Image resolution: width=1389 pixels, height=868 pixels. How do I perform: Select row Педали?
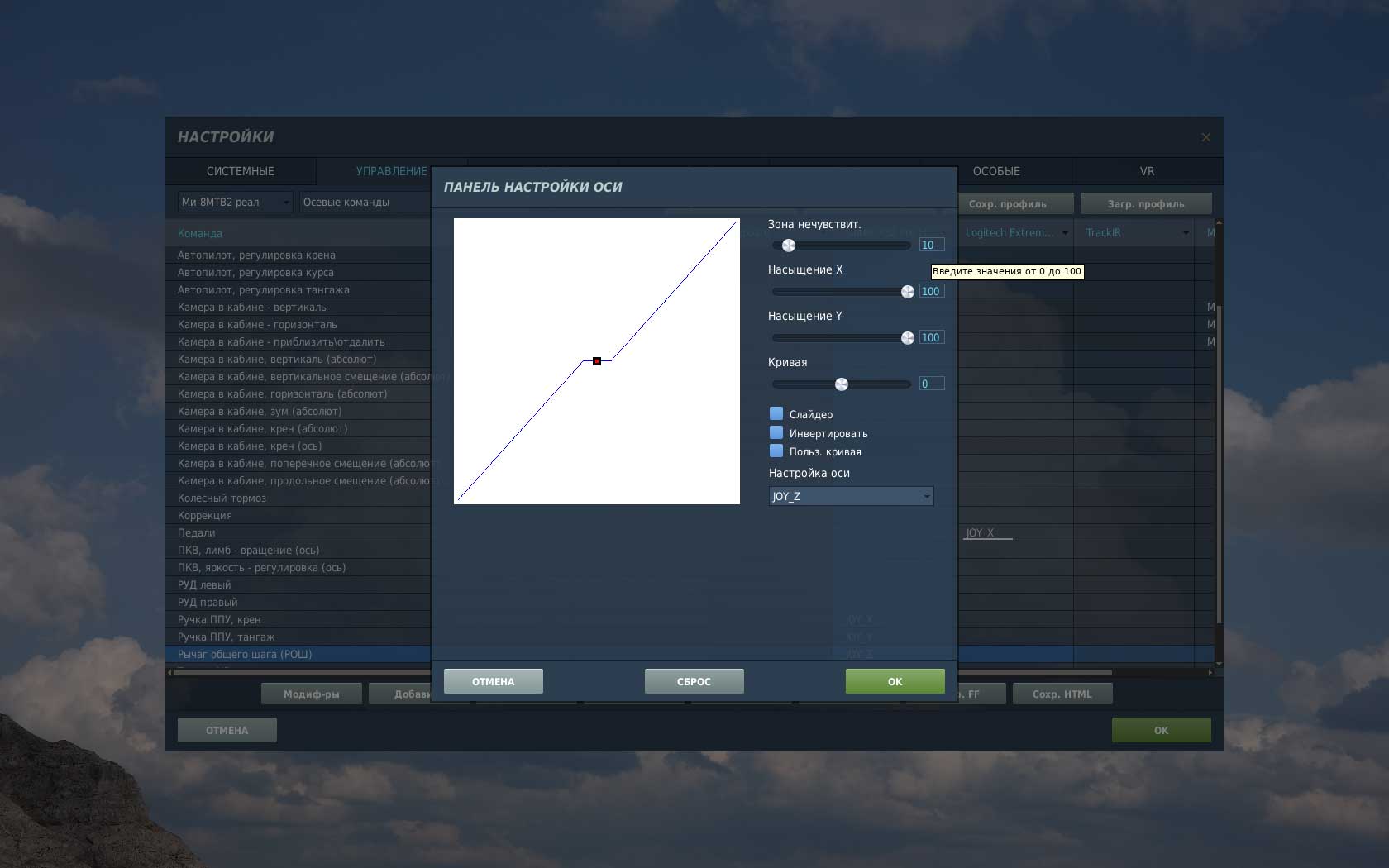point(298,532)
